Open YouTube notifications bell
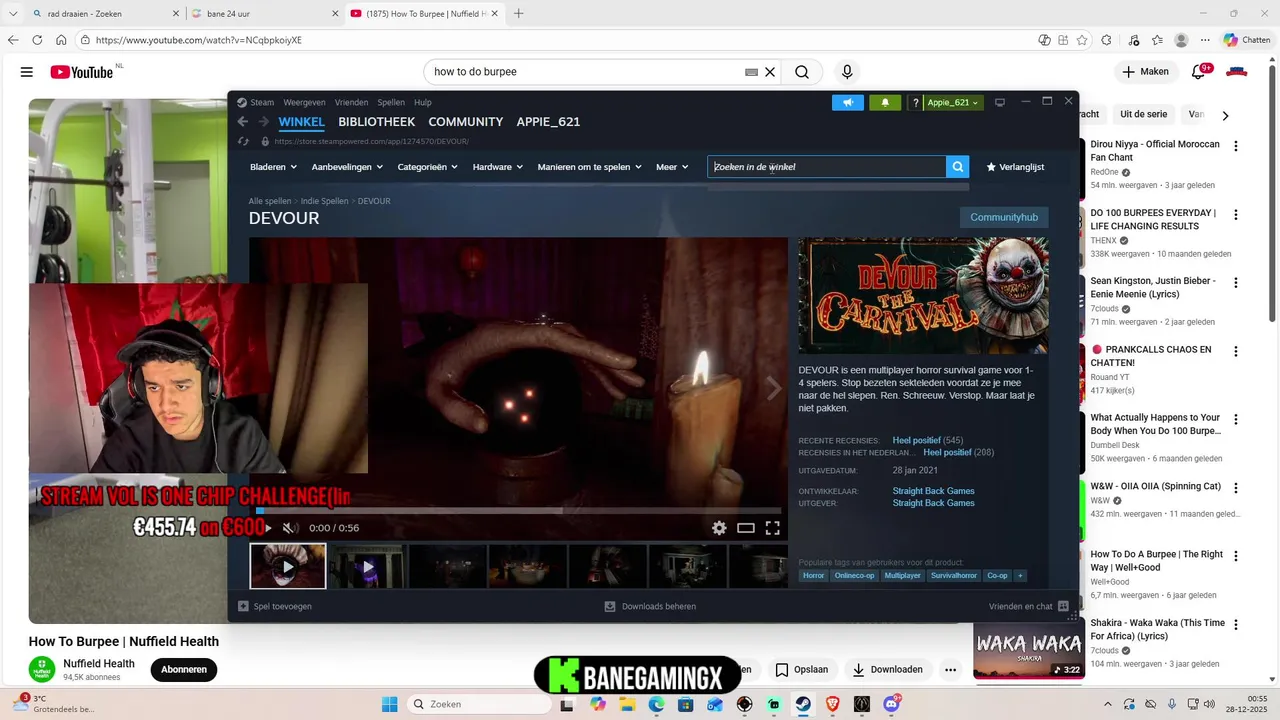Viewport: 1280px width, 720px height. [x=1199, y=72]
